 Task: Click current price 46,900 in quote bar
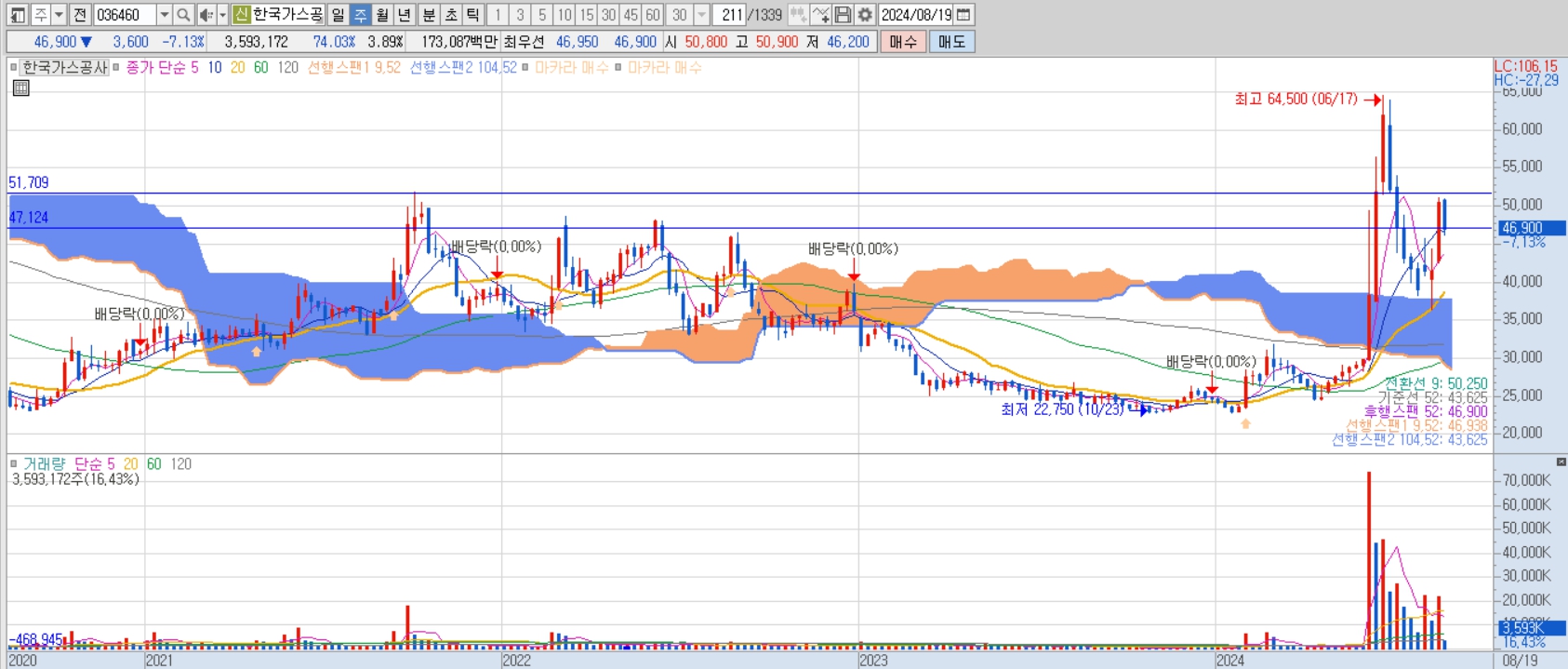[x=55, y=42]
